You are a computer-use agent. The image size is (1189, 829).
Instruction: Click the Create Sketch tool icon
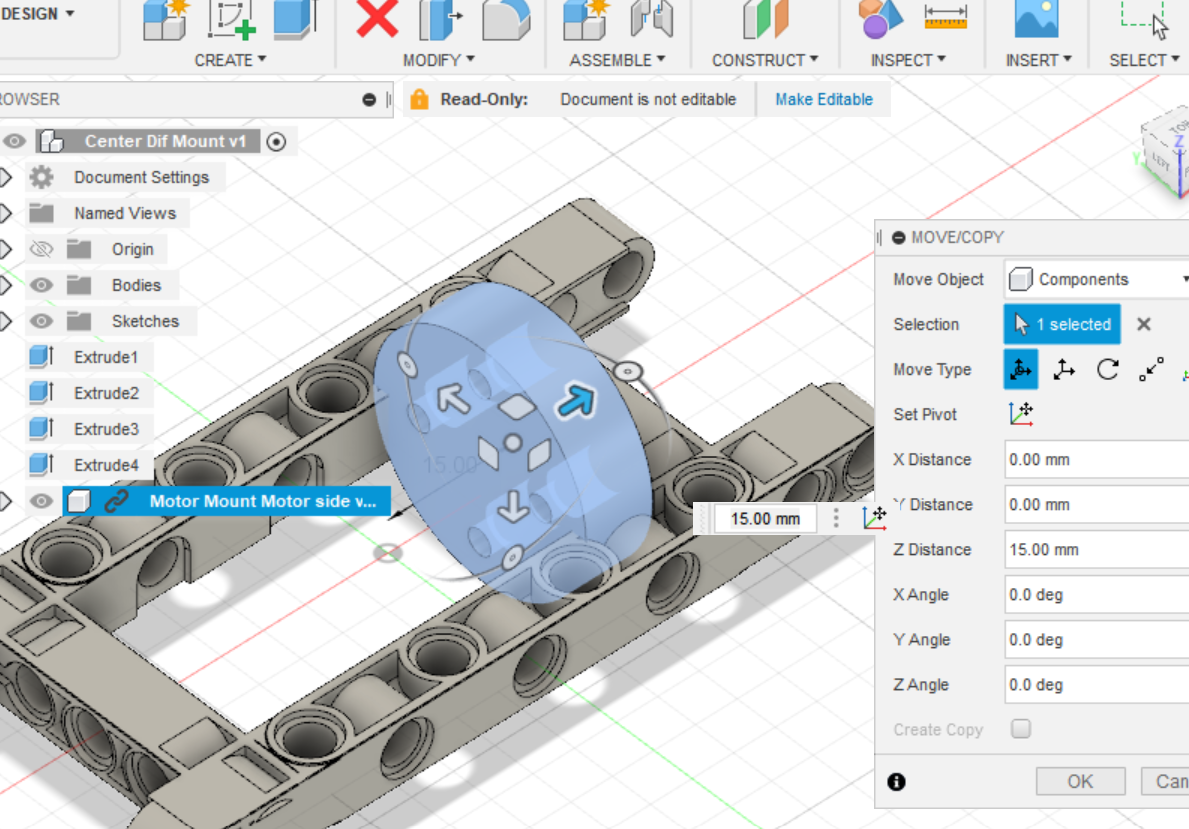[x=231, y=19]
